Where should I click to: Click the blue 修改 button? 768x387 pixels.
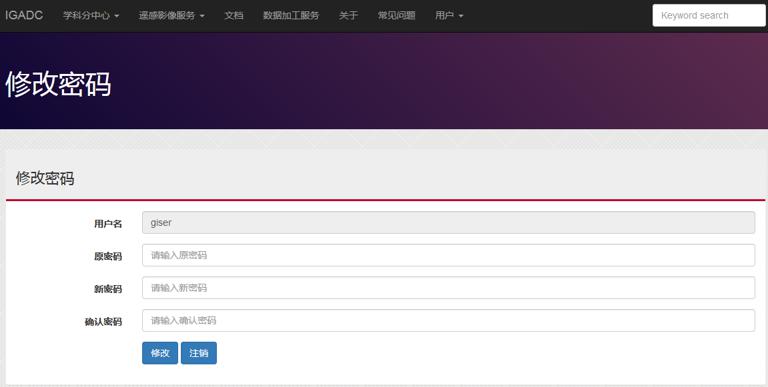[160, 353]
